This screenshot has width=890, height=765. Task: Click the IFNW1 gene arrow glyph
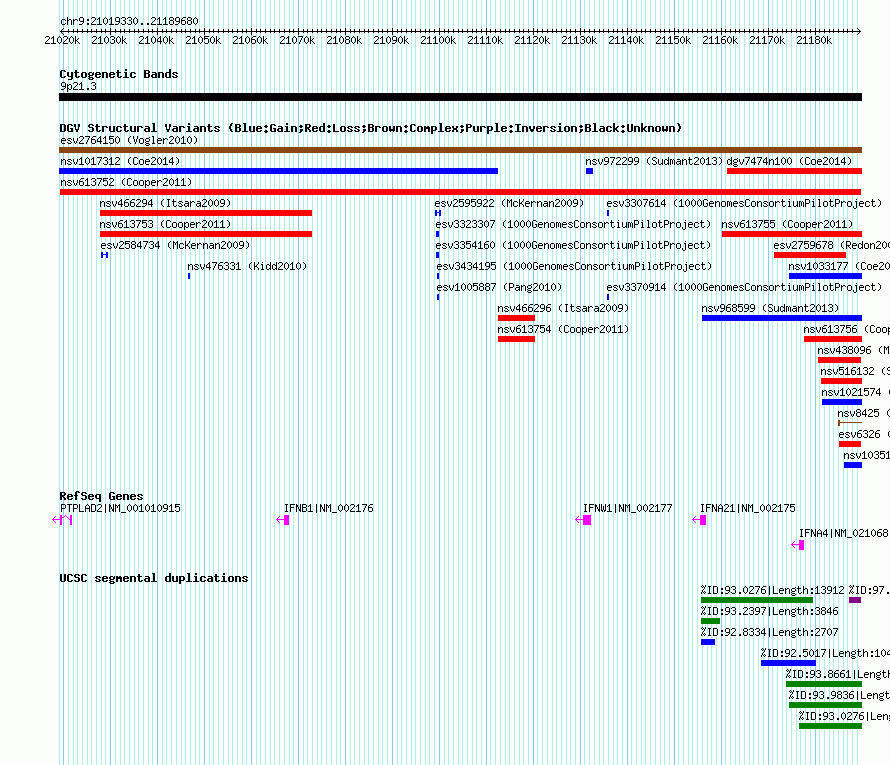tap(583, 520)
